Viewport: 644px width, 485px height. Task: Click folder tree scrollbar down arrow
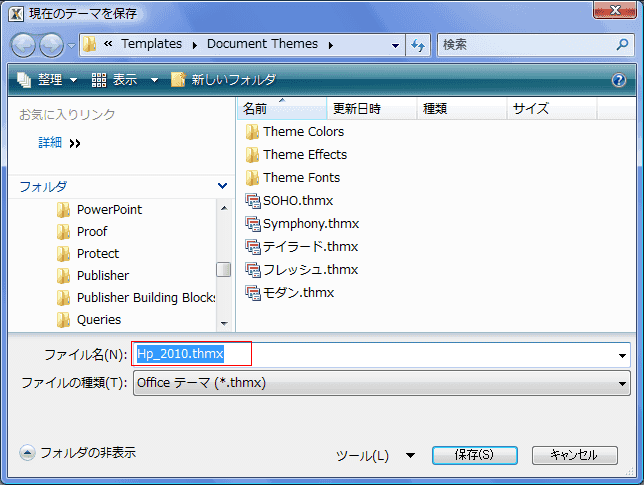point(224,324)
